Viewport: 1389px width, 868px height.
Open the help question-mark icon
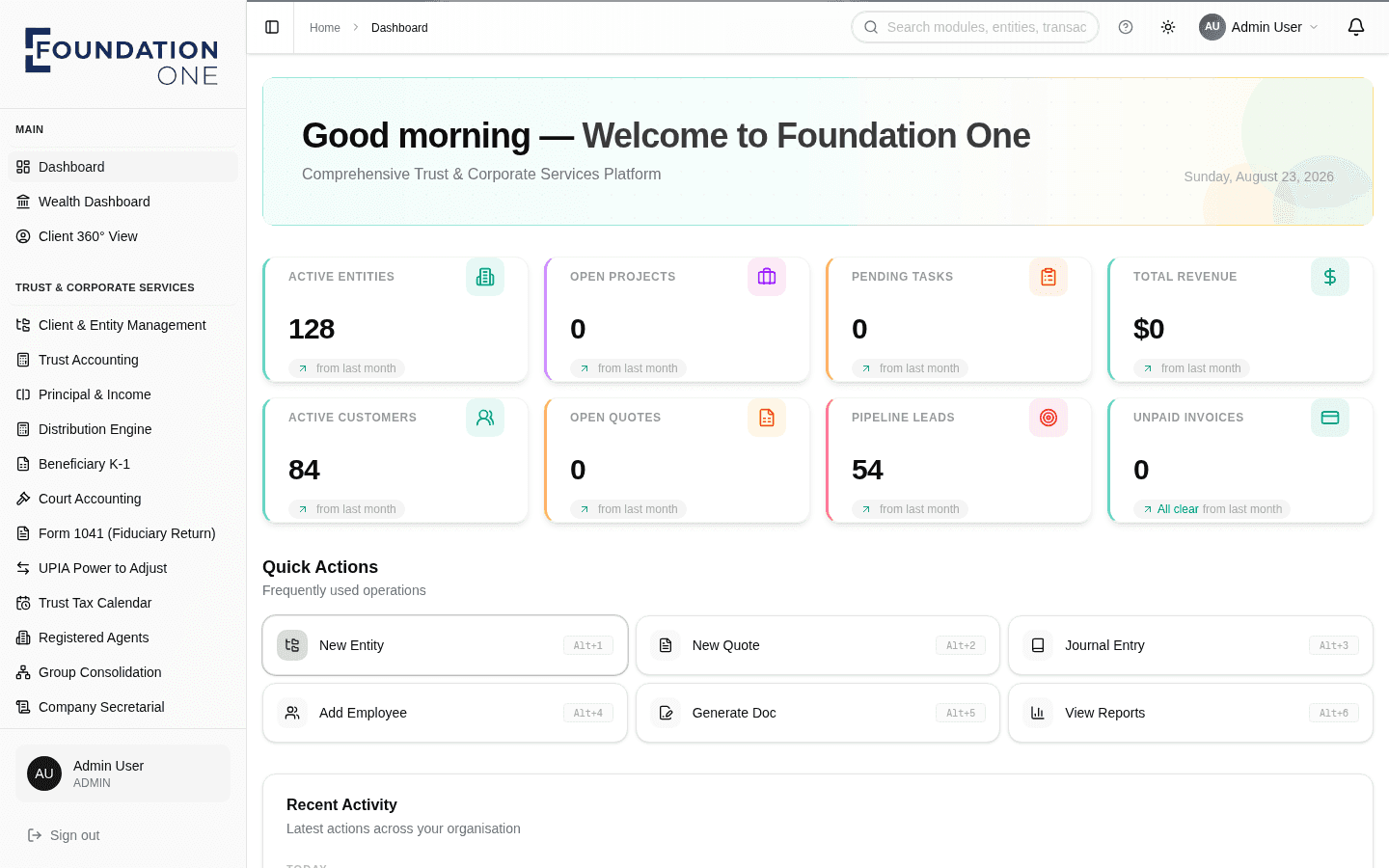pos(1126,27)
